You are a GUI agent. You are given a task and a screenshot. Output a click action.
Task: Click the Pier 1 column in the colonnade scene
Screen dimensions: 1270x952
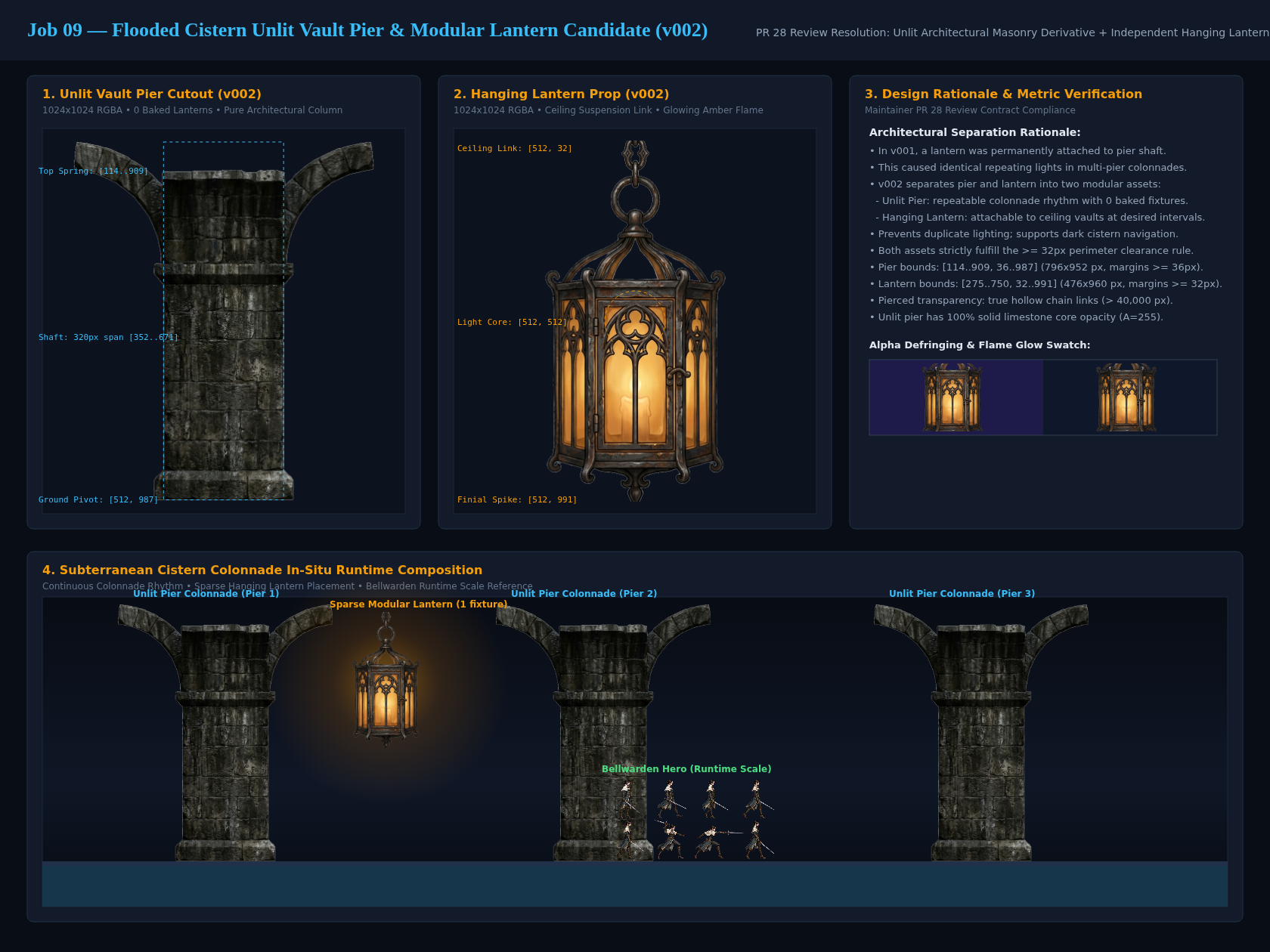[225, 732]
